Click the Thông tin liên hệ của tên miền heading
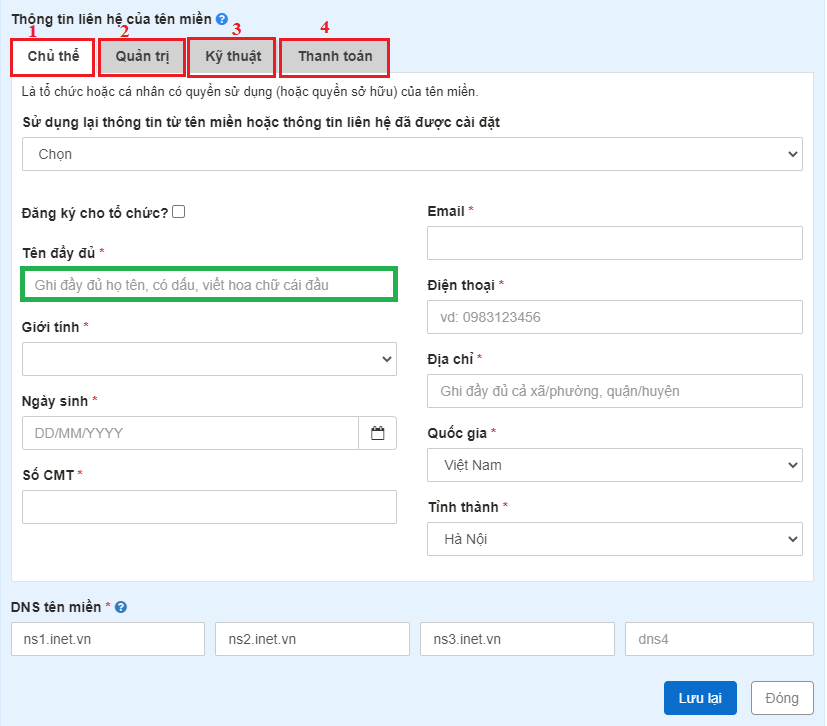The image size is (827, 726). 112,19
